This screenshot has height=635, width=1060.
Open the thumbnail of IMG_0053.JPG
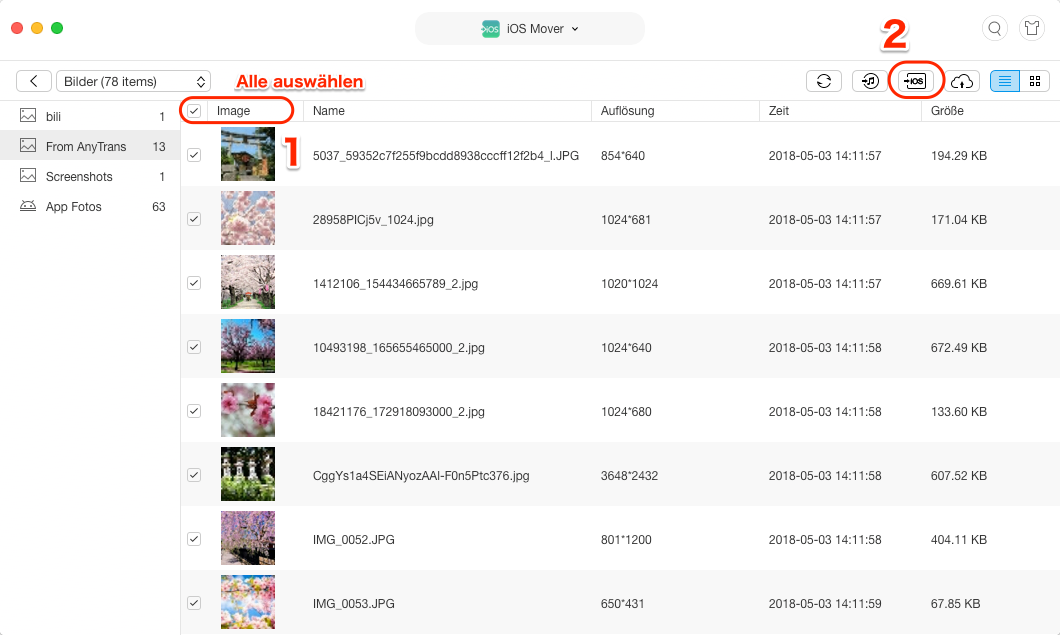(248, 602)
